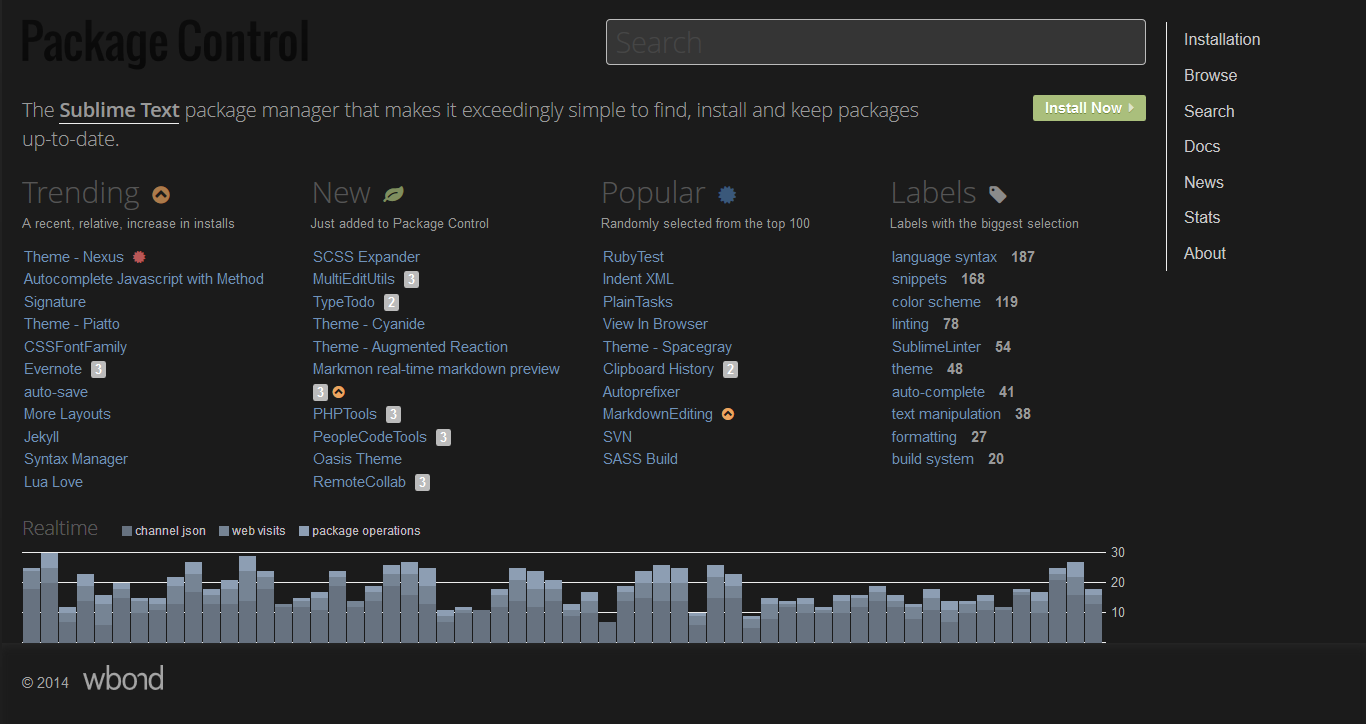The width and height of the screenshot is (1366, 724).
Task: Open the RubyTest package link
Action: tap(633, 257)
